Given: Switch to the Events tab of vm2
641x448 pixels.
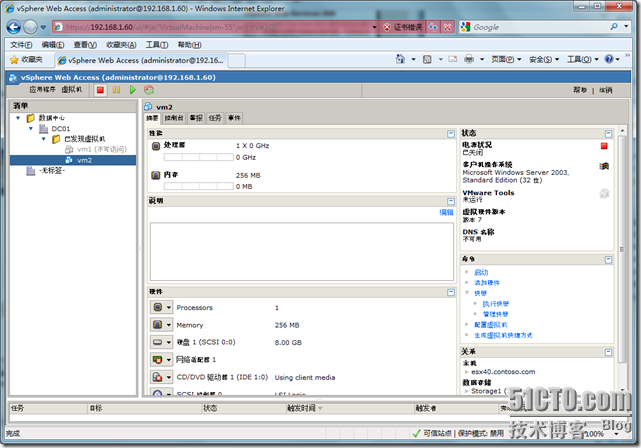Looking at the screenshot, I should click(x=234, y=118).
